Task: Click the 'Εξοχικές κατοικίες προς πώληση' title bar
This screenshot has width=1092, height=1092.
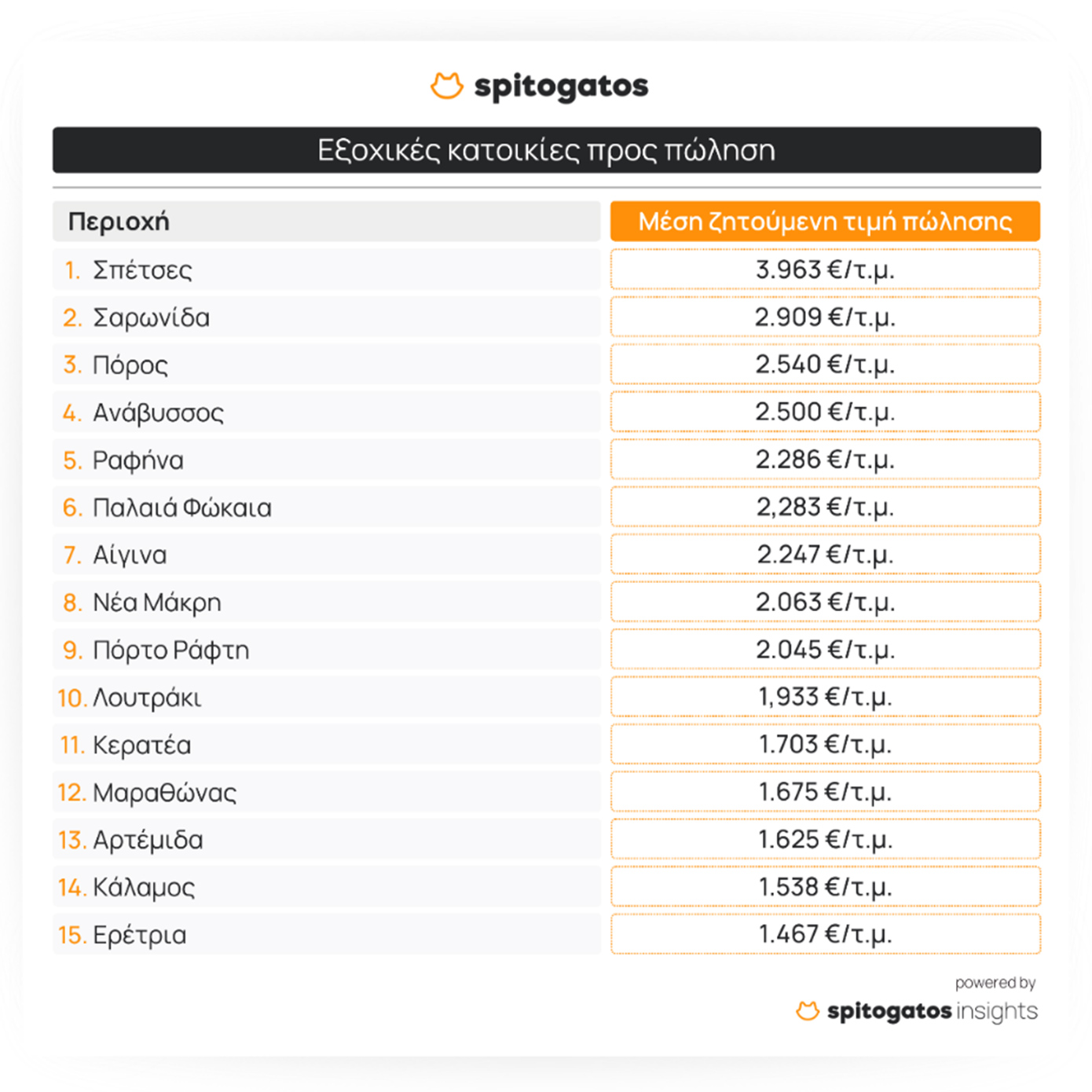Action: [546, 150]
